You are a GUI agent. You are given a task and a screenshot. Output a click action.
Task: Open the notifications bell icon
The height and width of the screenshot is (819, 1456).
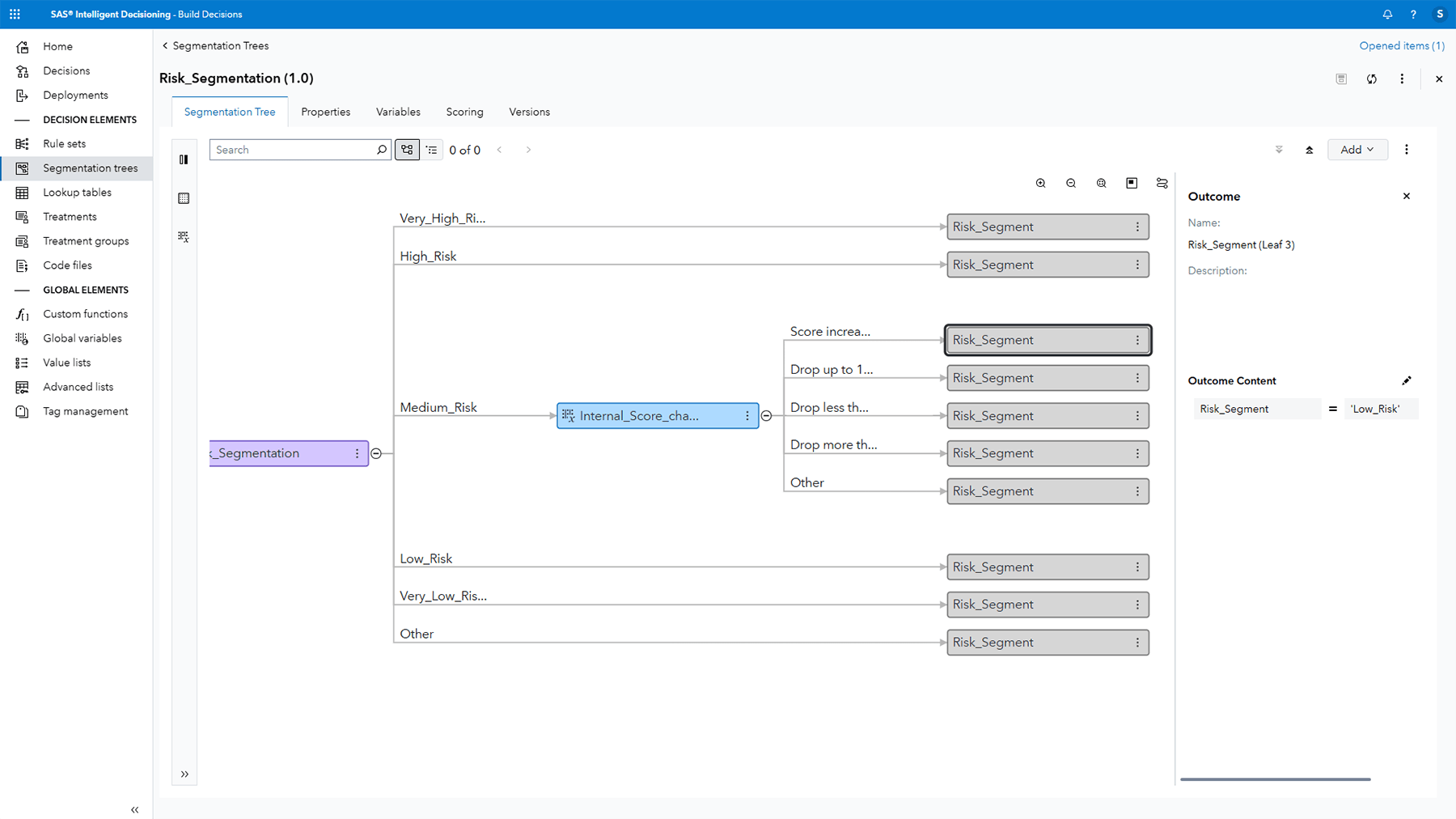tap(1387, 14)
